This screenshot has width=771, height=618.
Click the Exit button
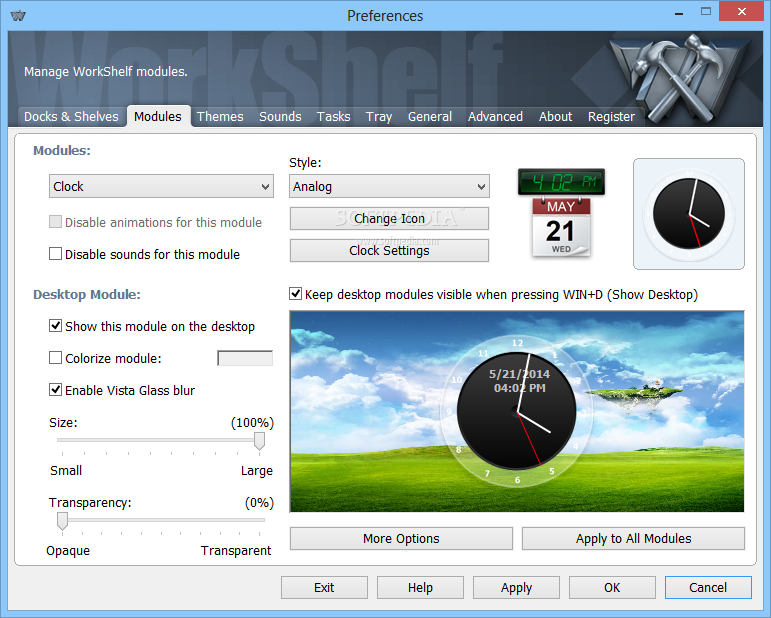point(324,588)
